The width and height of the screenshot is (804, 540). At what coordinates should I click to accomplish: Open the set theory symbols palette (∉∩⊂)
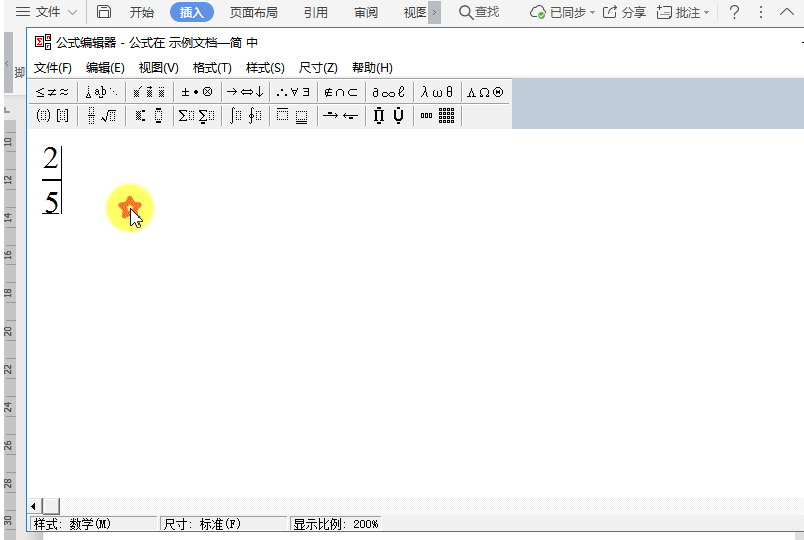click(341, 92)
